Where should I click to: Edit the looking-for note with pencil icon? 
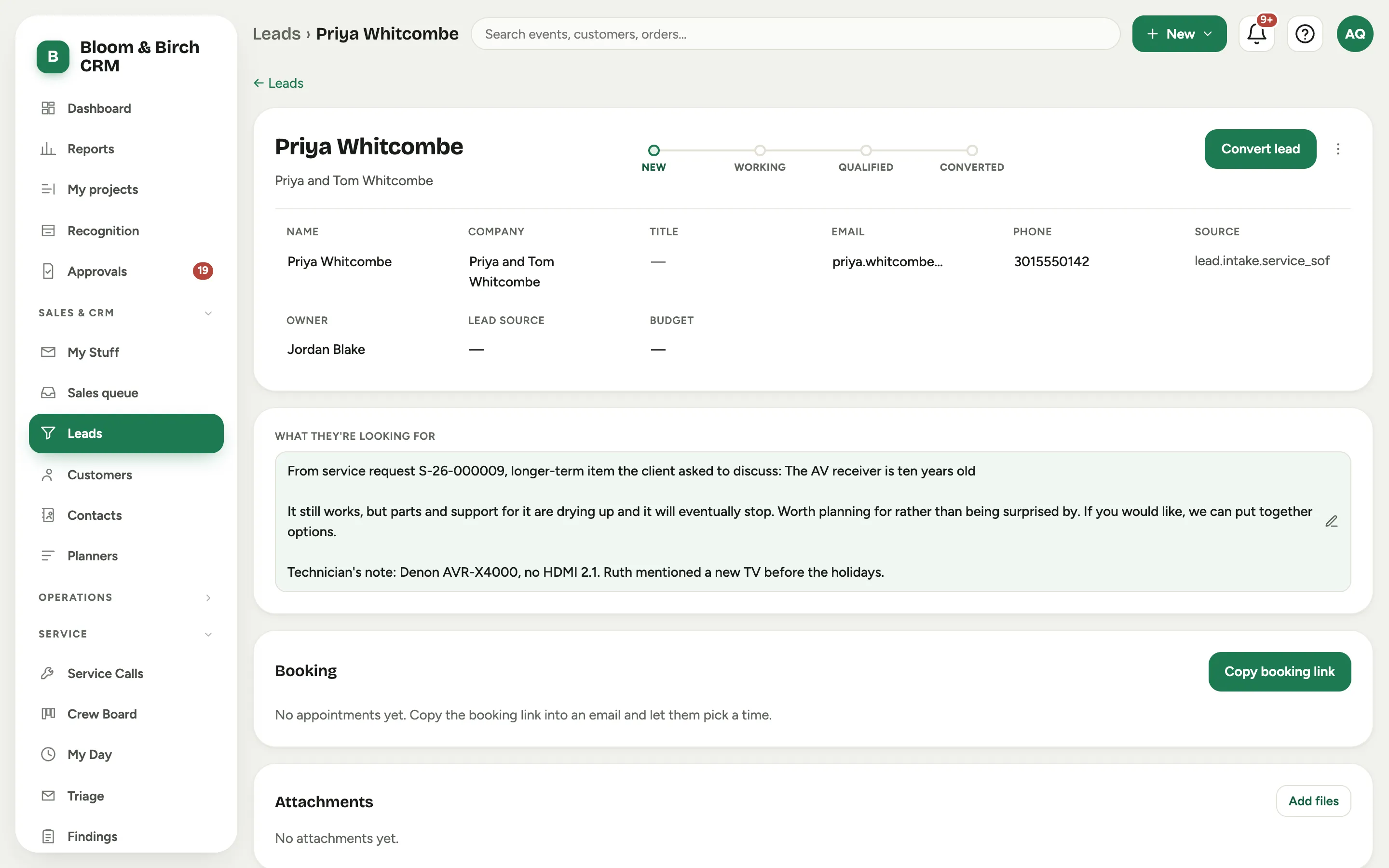[1332, 521]
